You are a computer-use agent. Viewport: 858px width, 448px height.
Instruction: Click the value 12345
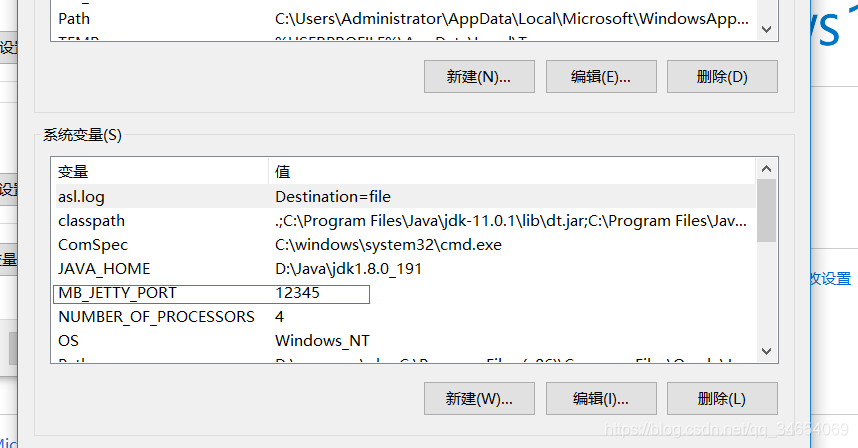[297, 293]
